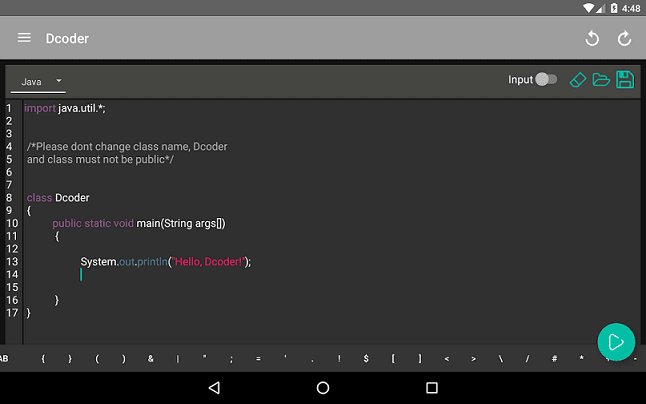646x404 pixels.
Task: Click the undo arrow icon
Action: 592,39
